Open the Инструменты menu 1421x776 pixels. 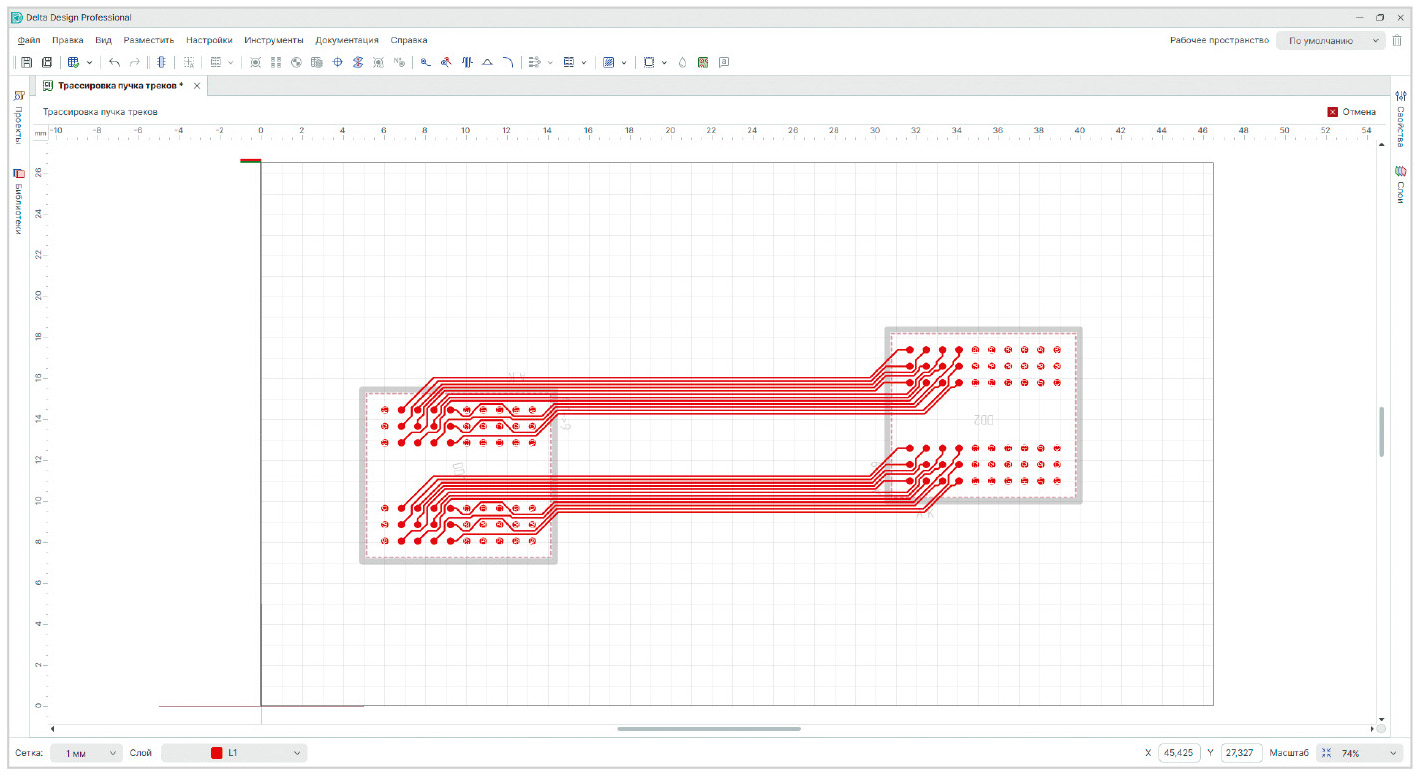pyautogui.click(x=273, y=40)
